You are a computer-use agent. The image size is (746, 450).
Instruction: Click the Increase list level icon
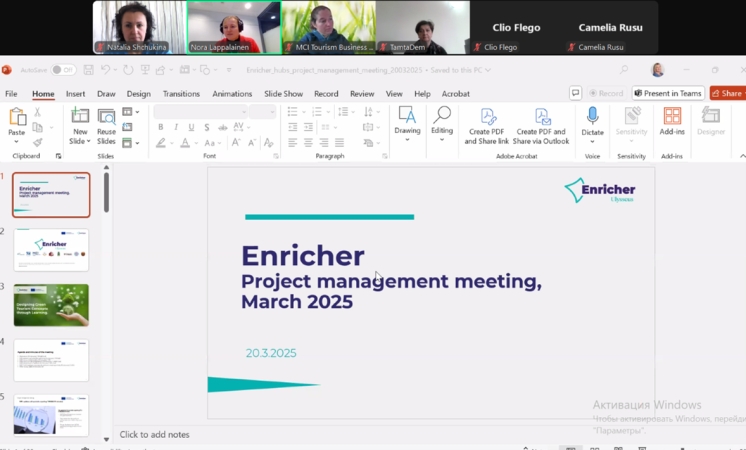click(308, 127)
